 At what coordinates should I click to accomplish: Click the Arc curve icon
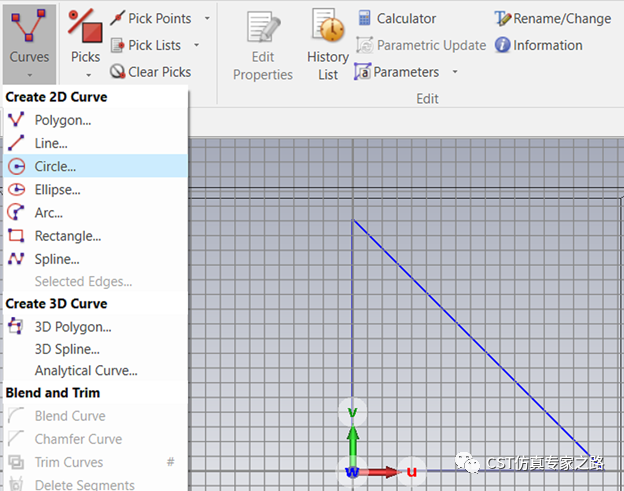coord(16,212)
